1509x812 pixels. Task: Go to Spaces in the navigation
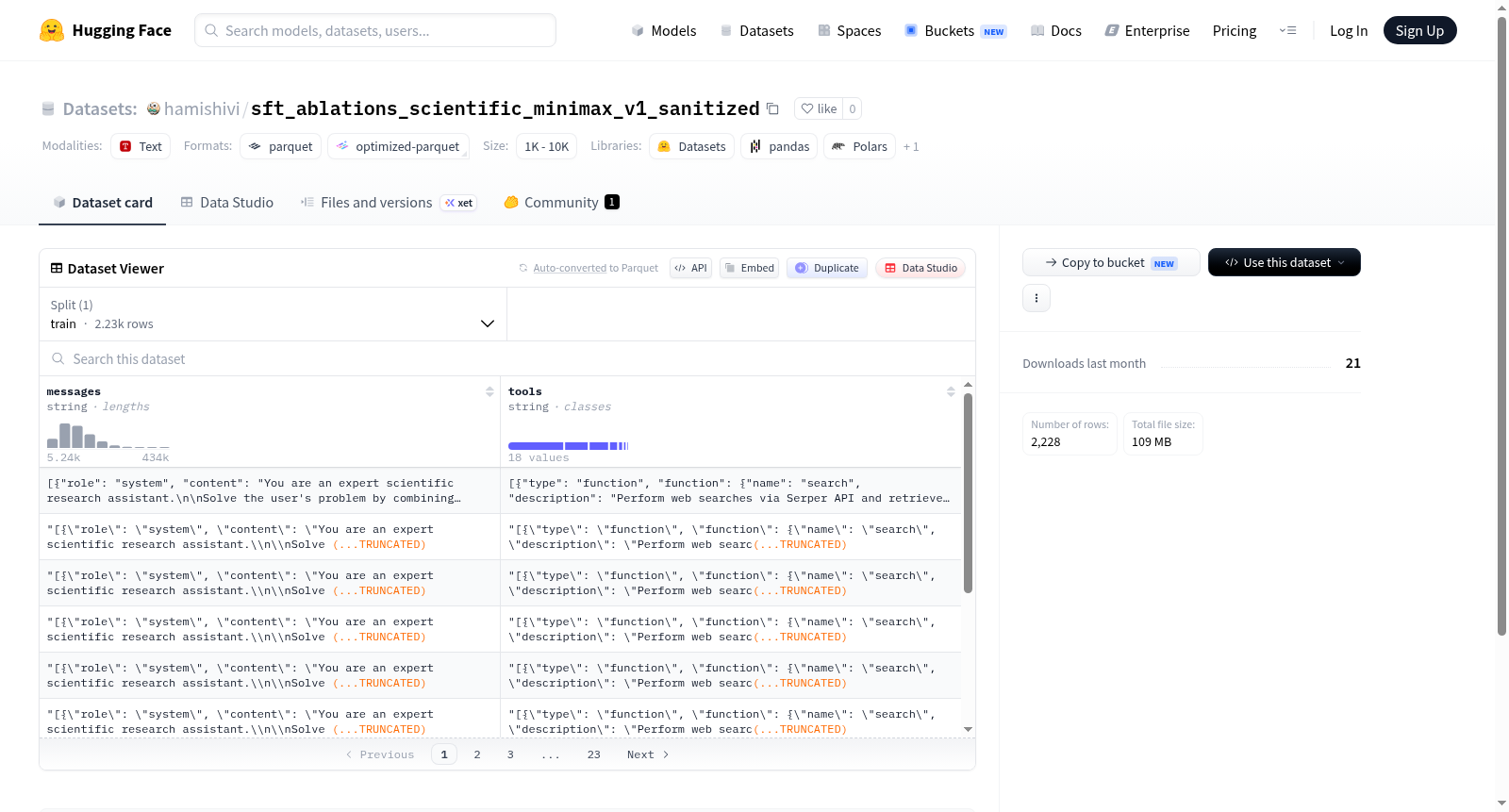click(849, 30)
